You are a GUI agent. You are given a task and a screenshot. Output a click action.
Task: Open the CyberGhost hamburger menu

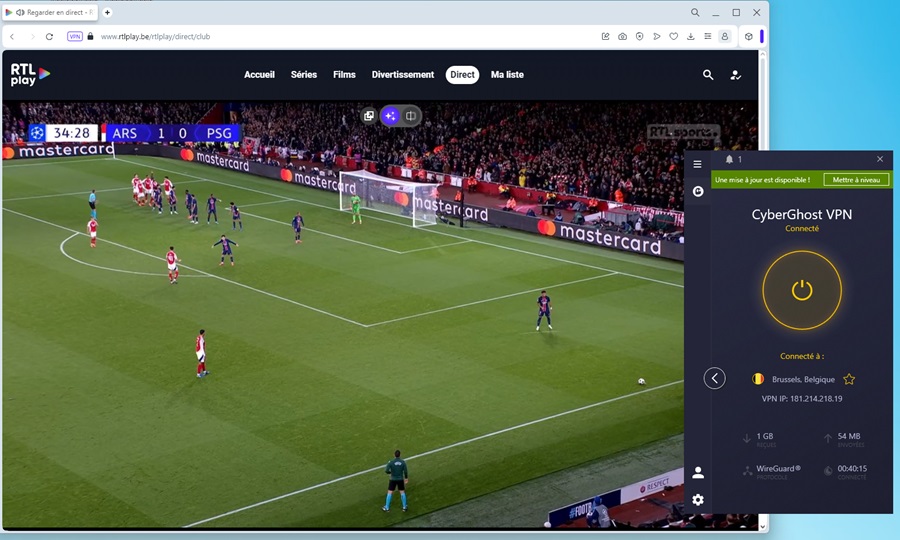pyautogui.click(x=698, y=164)
